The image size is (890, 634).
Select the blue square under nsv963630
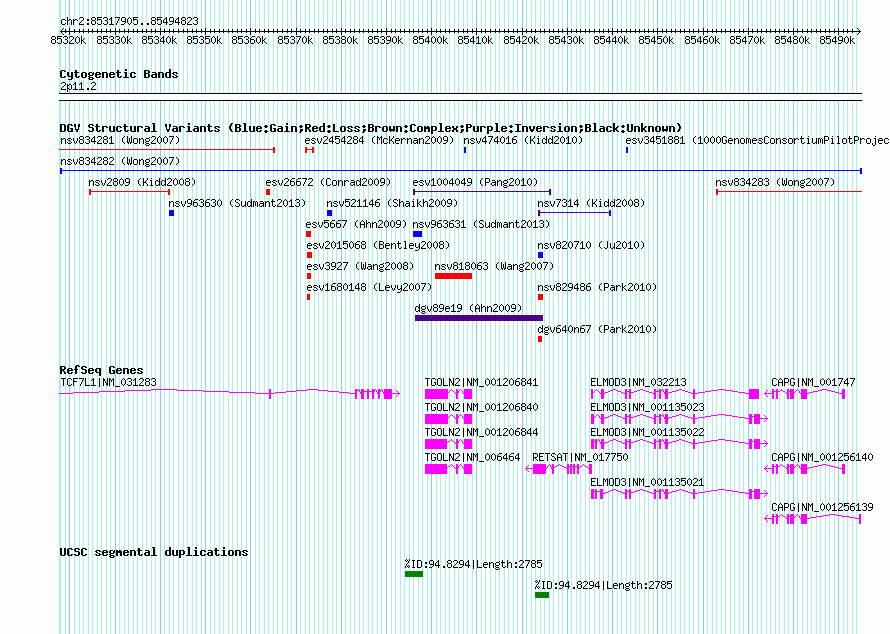(x=171, y=213)
